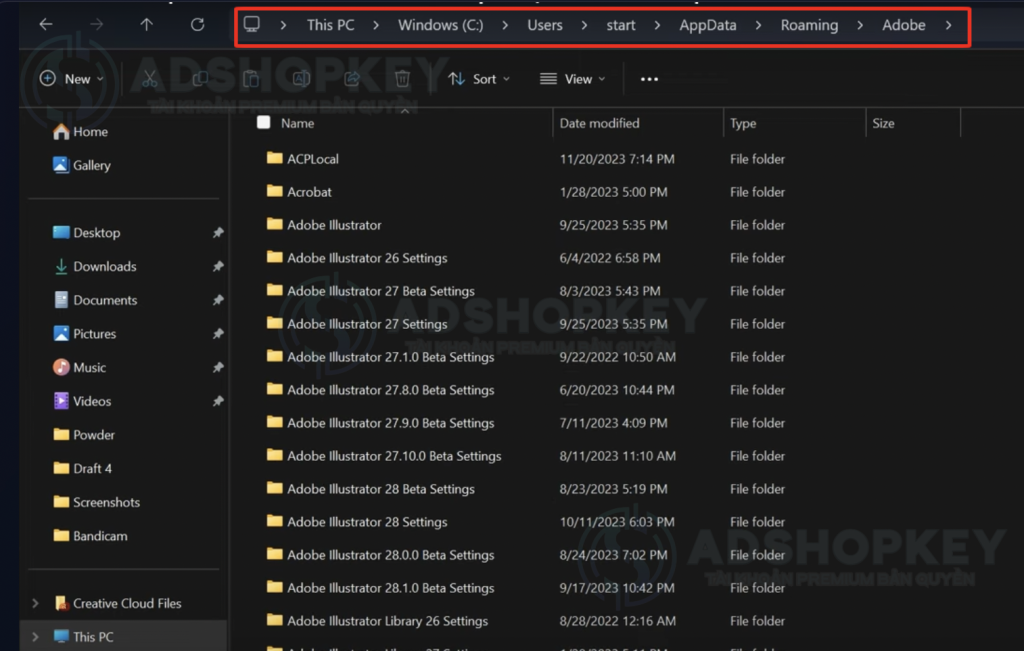Sort by Type column header

743,123
